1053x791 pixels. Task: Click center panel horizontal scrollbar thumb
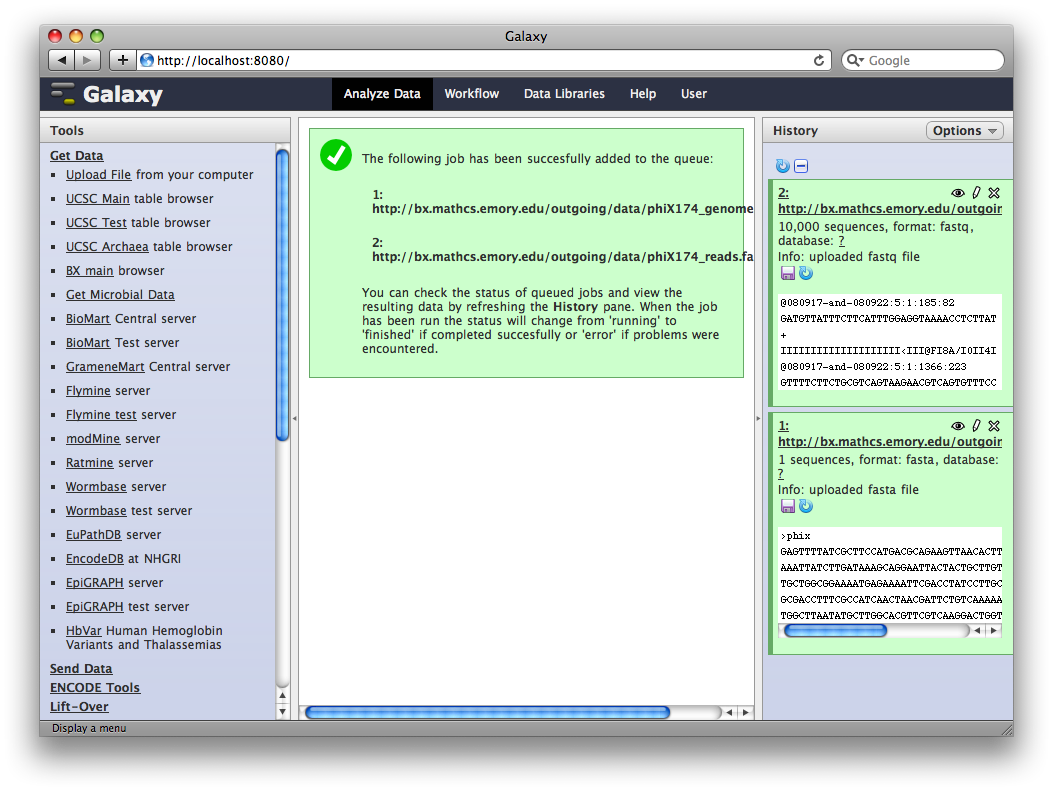tap(488, 712)
